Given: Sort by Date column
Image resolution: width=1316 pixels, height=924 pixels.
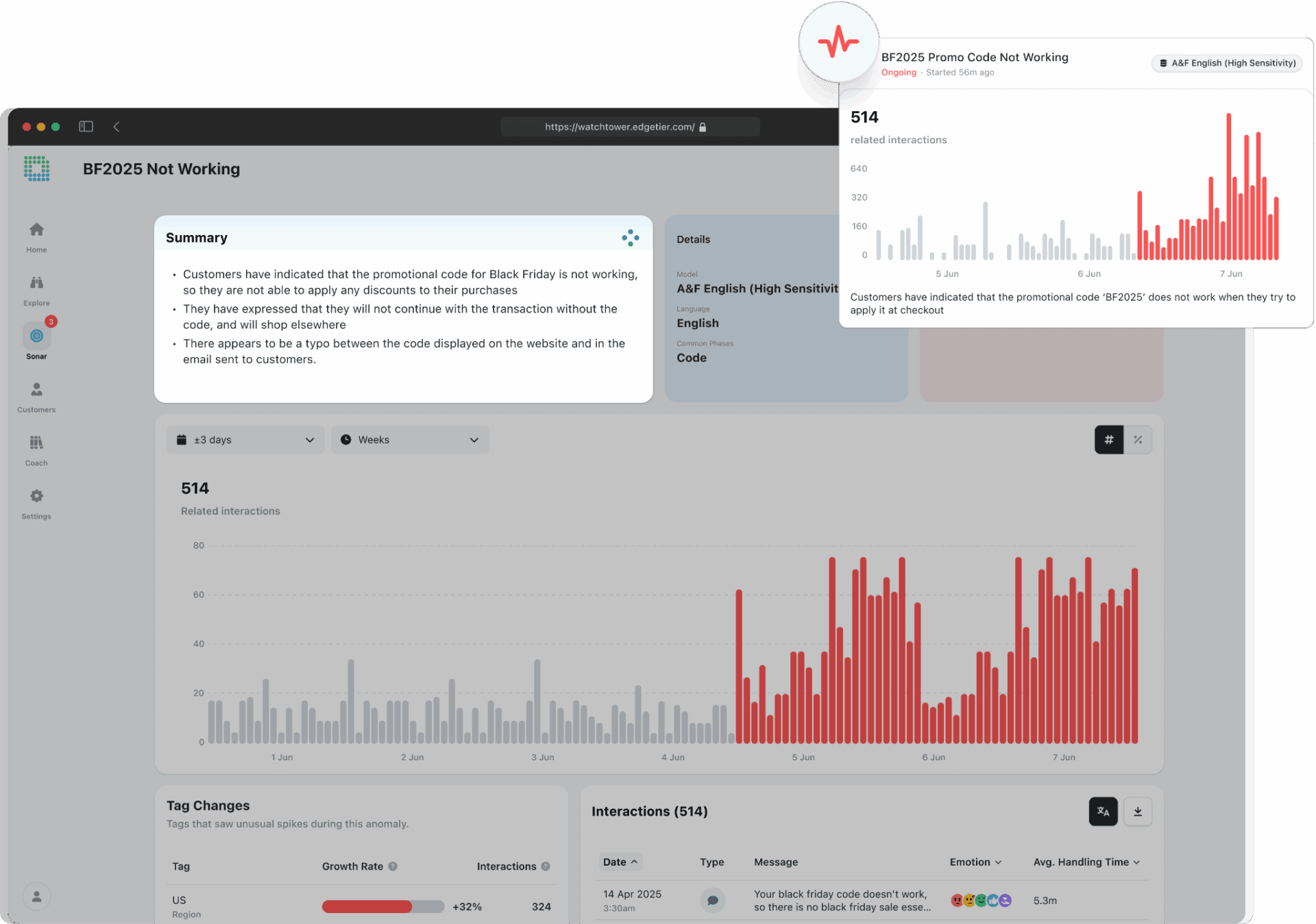Looking at the screenshot, I should (x=620, y=862).
